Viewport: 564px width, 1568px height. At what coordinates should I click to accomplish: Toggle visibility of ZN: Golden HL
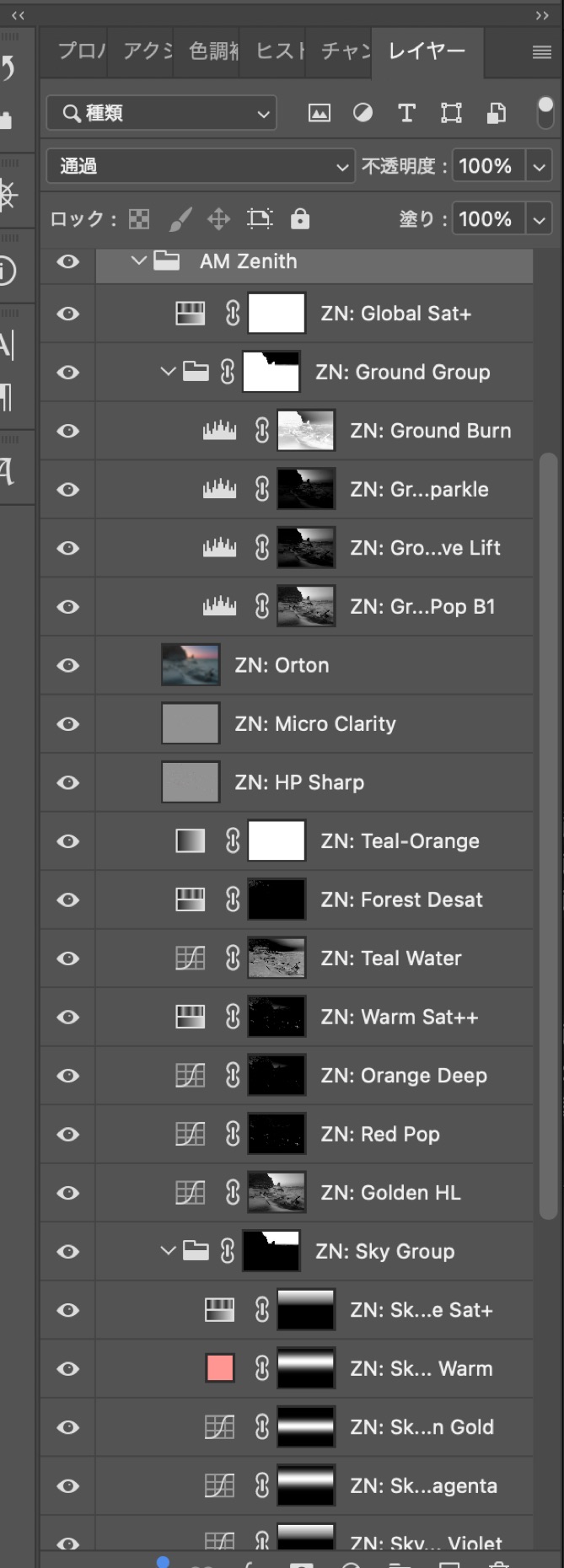pos(68,1193)
